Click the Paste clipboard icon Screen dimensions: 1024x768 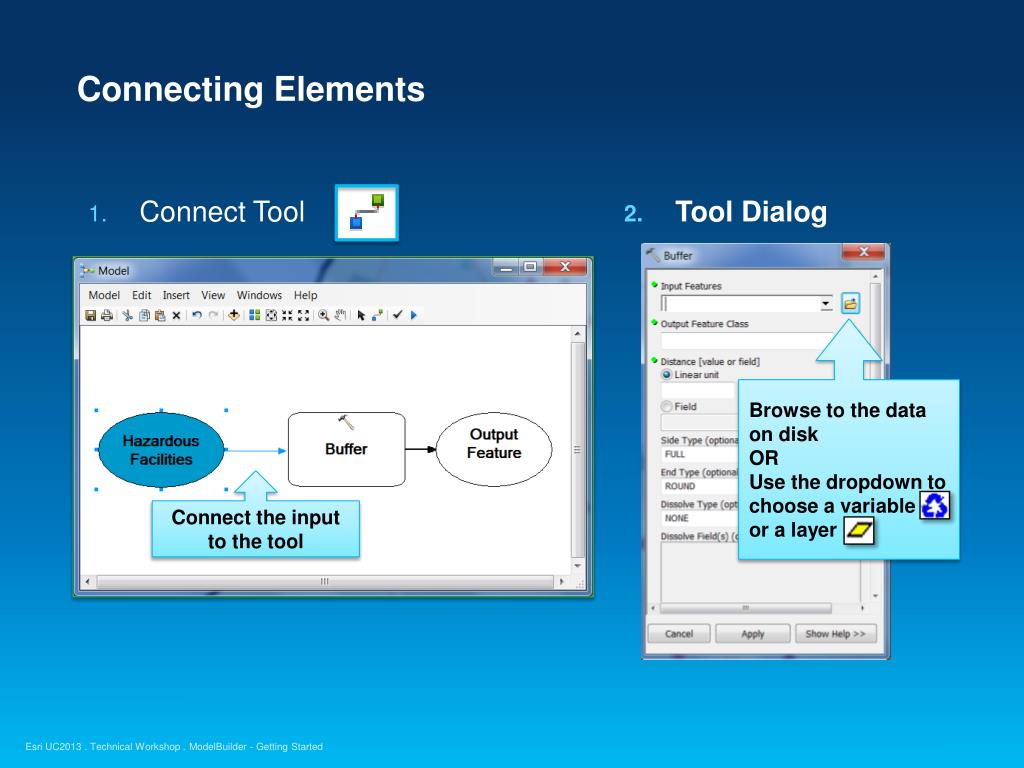[x=160, y=315]
